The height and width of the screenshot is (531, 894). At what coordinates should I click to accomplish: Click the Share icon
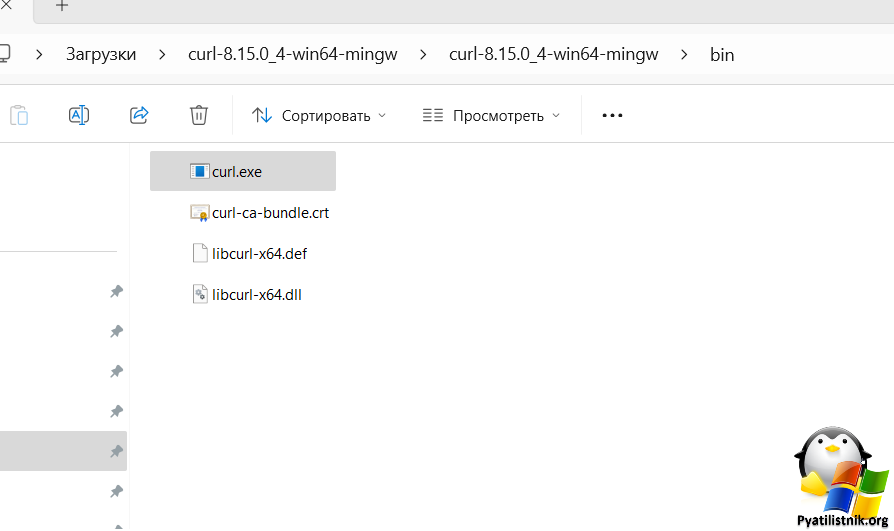point(139,115)
